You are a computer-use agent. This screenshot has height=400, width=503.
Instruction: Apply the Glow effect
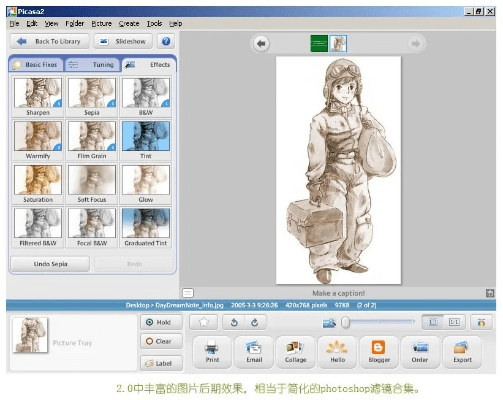146,184
